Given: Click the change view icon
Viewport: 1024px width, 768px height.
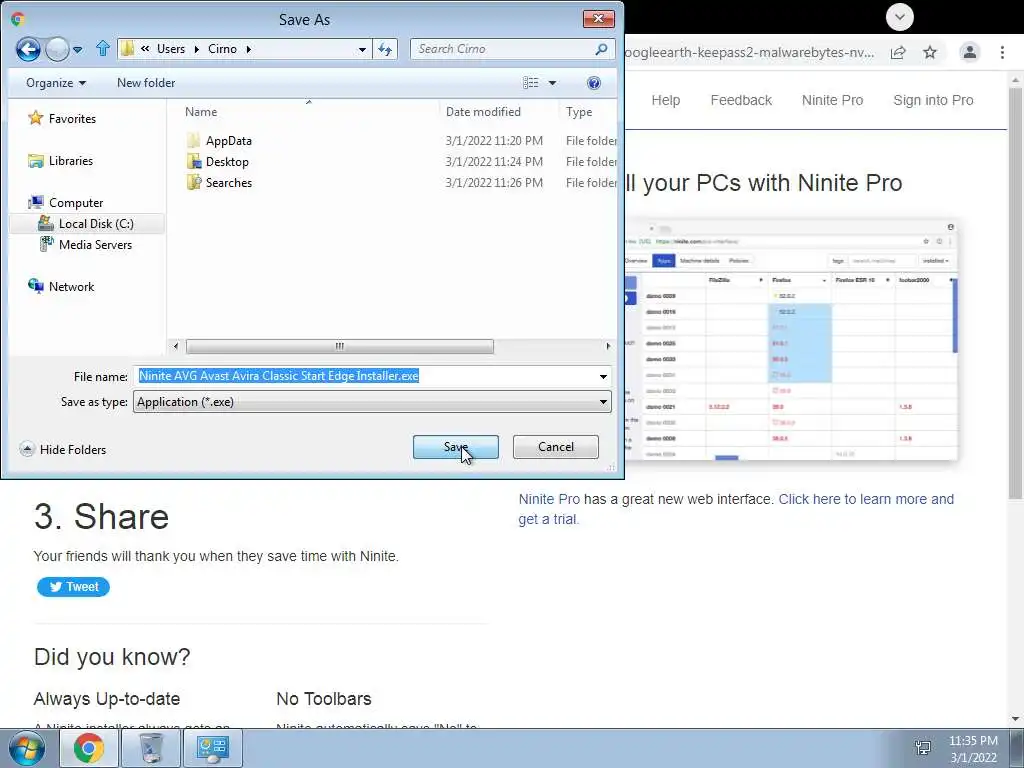Looking at the screenshot, I should coord(531,83).
